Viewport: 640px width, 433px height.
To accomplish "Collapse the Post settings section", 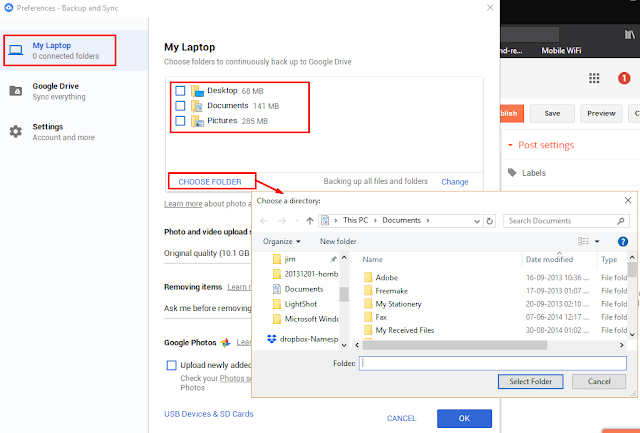I will pyautogui.click(x=541, y=145).
